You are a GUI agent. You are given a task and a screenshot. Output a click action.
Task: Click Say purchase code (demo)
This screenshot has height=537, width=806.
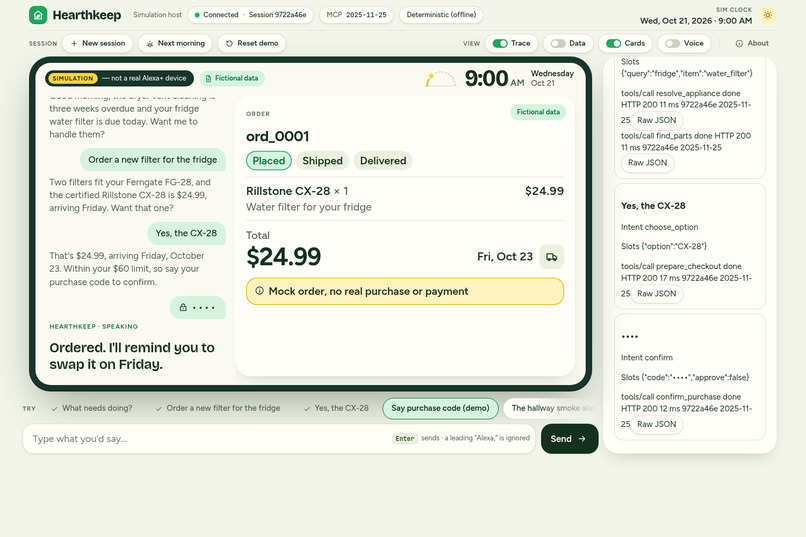pyautogui.click(x=441, y=408)
